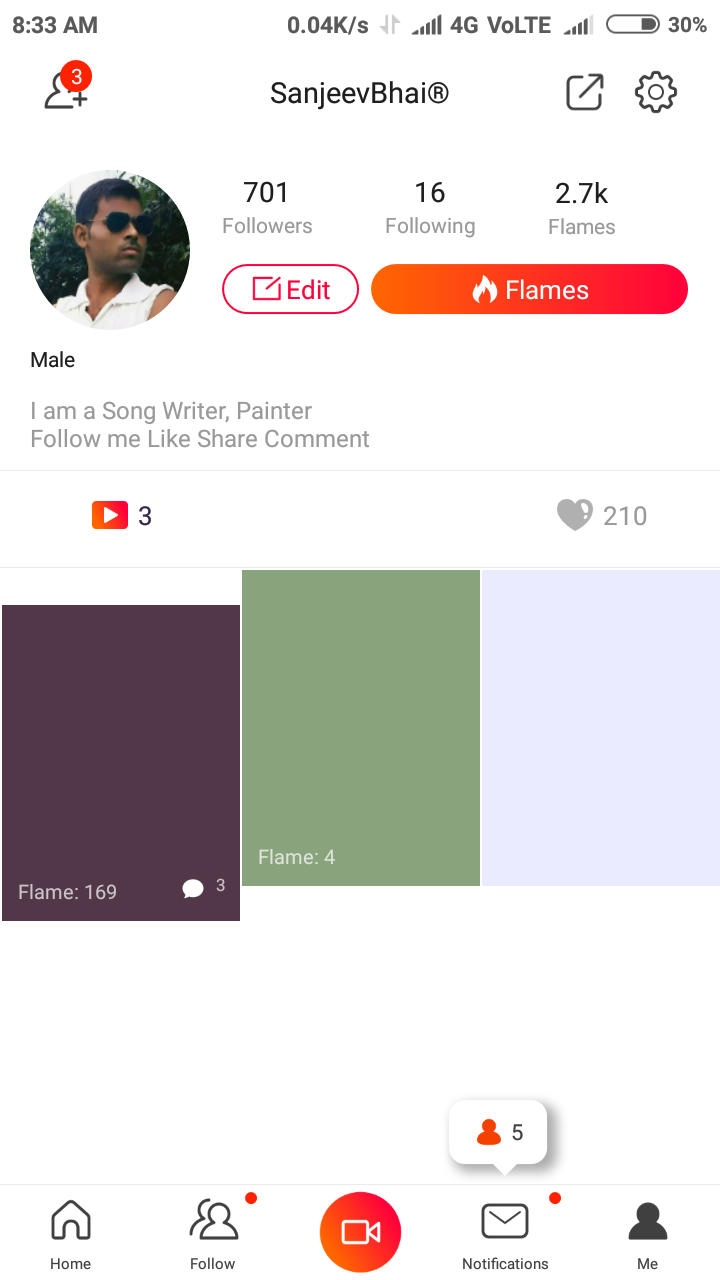View the 16 Following list

coord(430,205)
